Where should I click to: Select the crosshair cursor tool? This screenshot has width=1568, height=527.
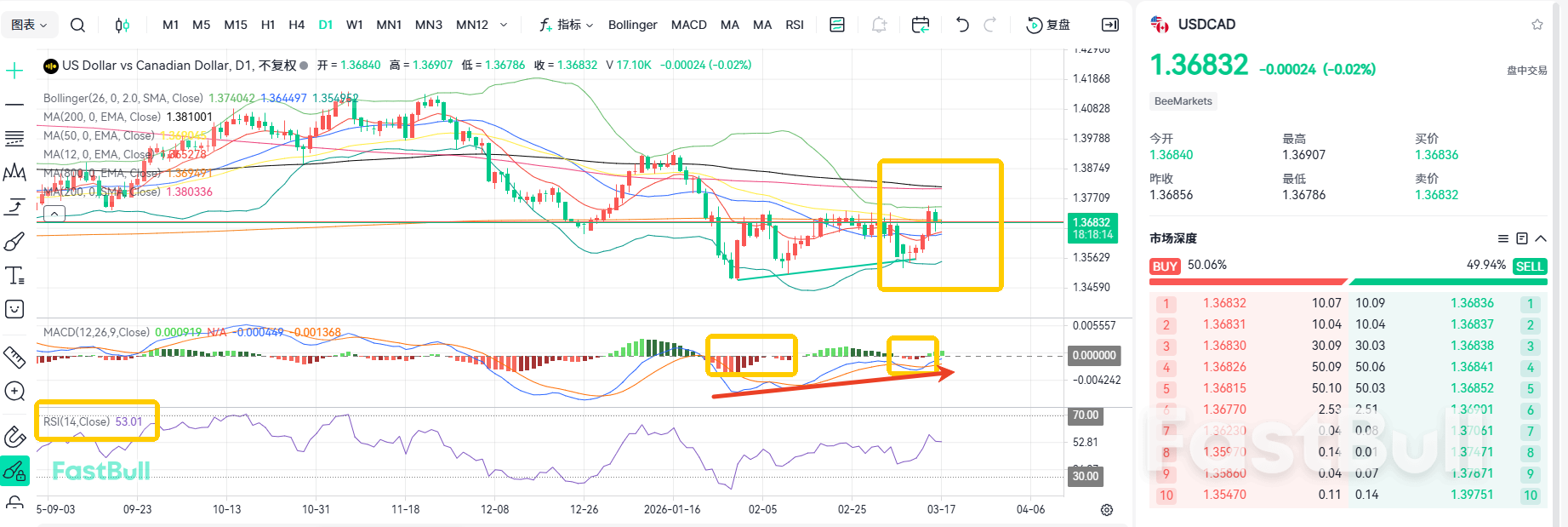(14, 71)
